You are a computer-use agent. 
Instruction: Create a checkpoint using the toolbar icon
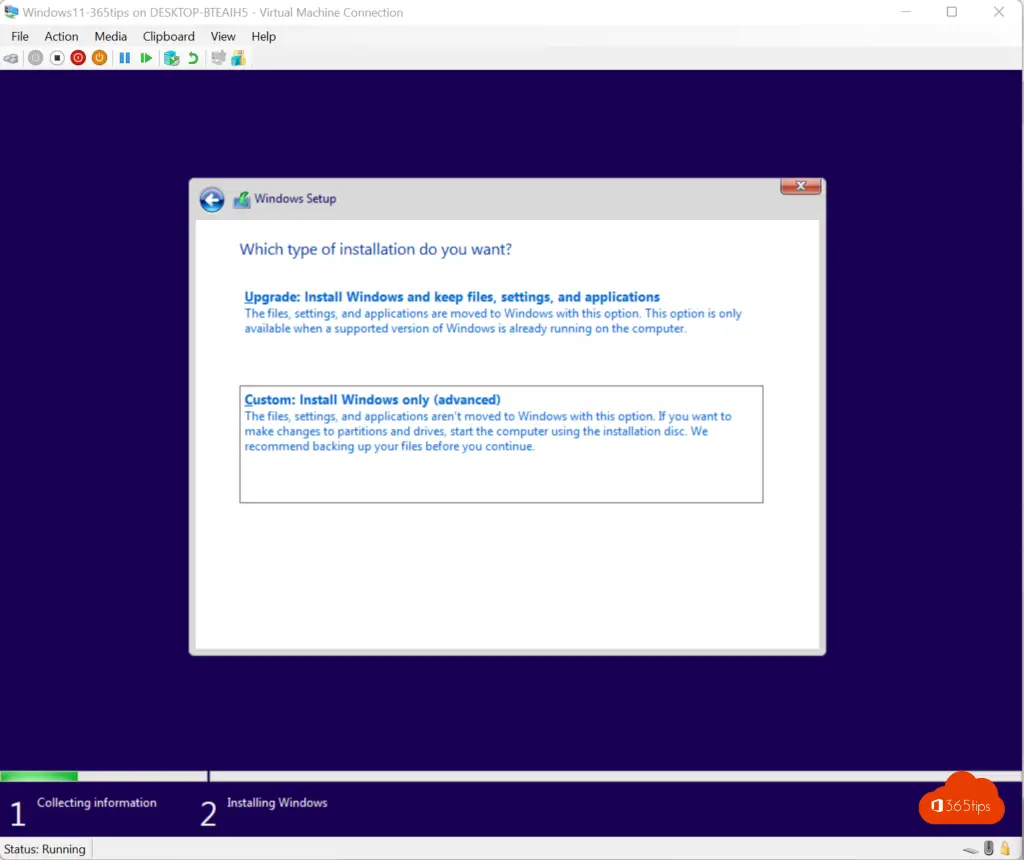click(171, 58)
